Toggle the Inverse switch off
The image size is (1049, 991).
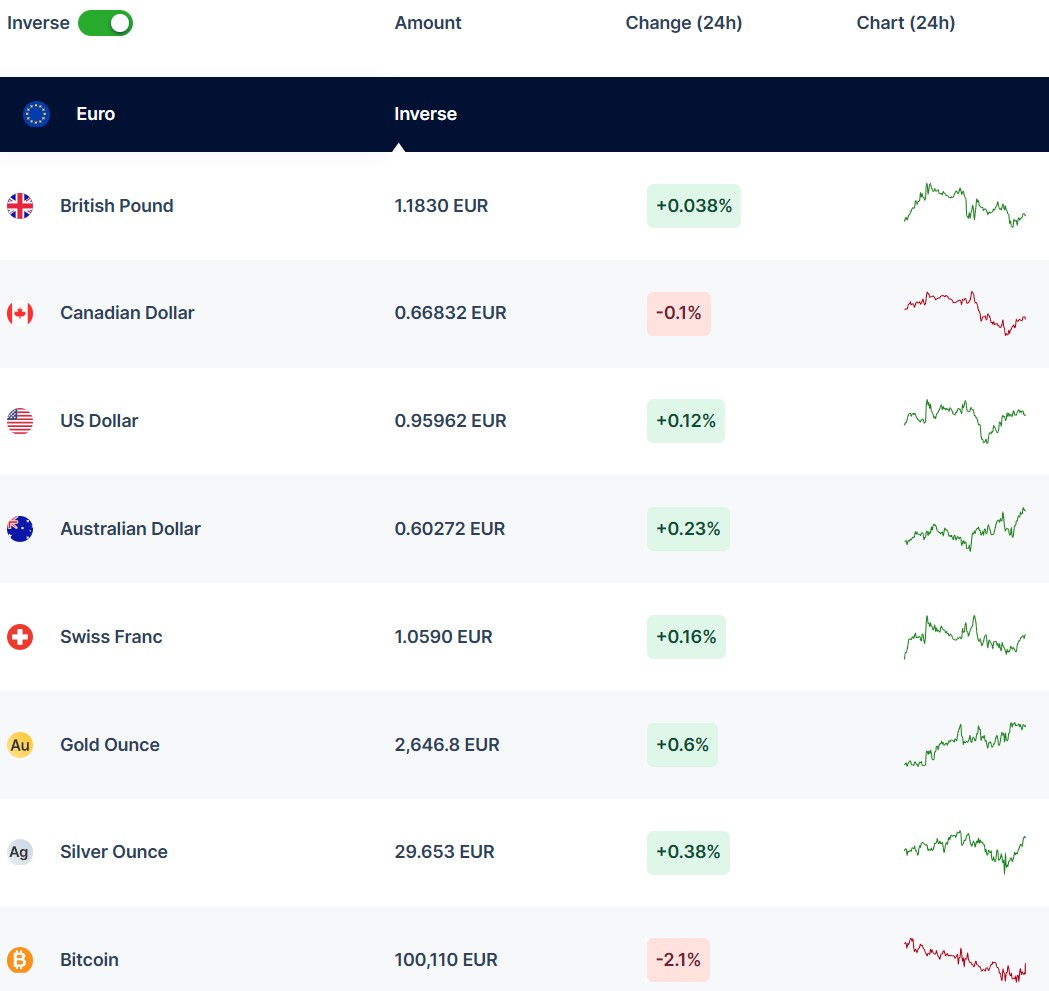click(105, 23)
